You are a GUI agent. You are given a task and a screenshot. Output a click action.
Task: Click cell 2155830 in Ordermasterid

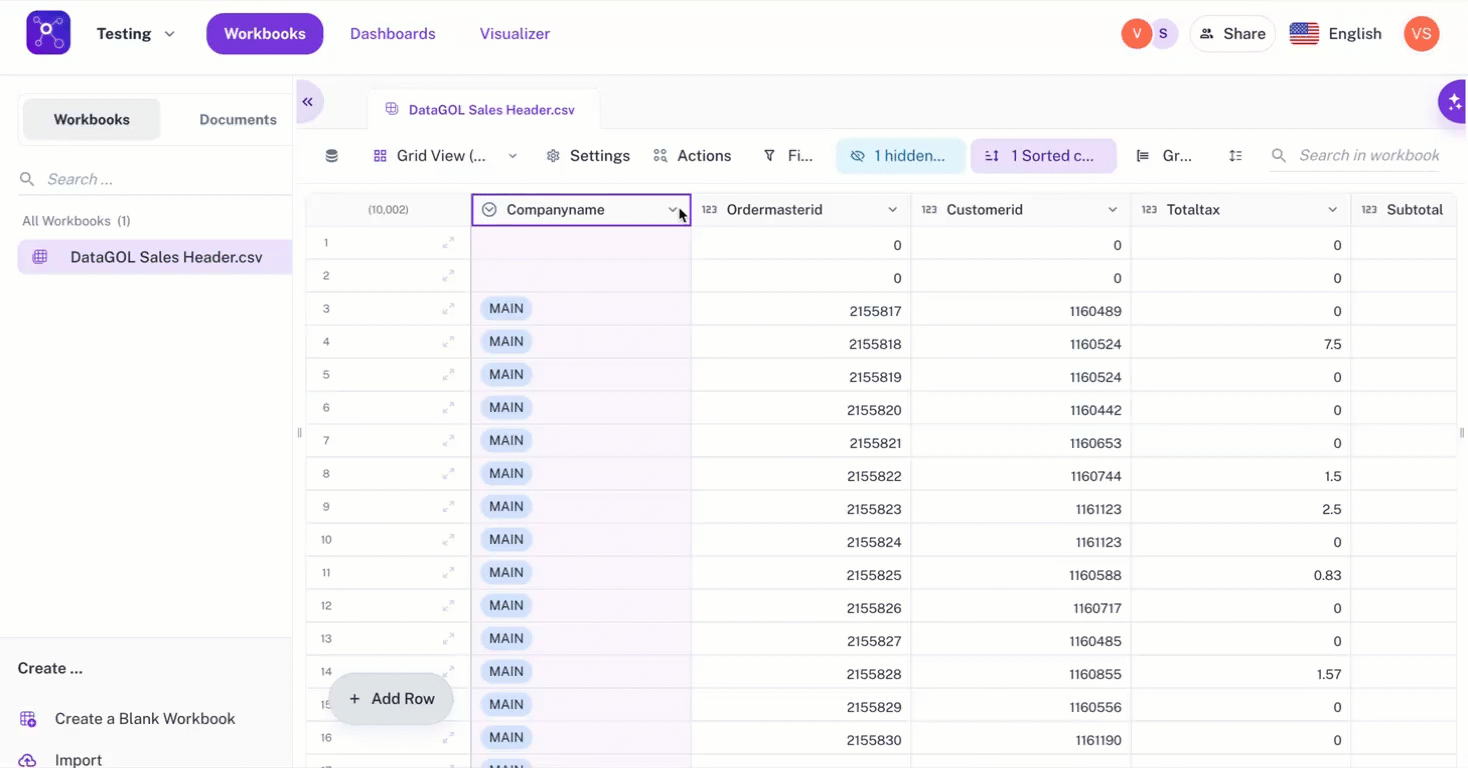[801, 740]
